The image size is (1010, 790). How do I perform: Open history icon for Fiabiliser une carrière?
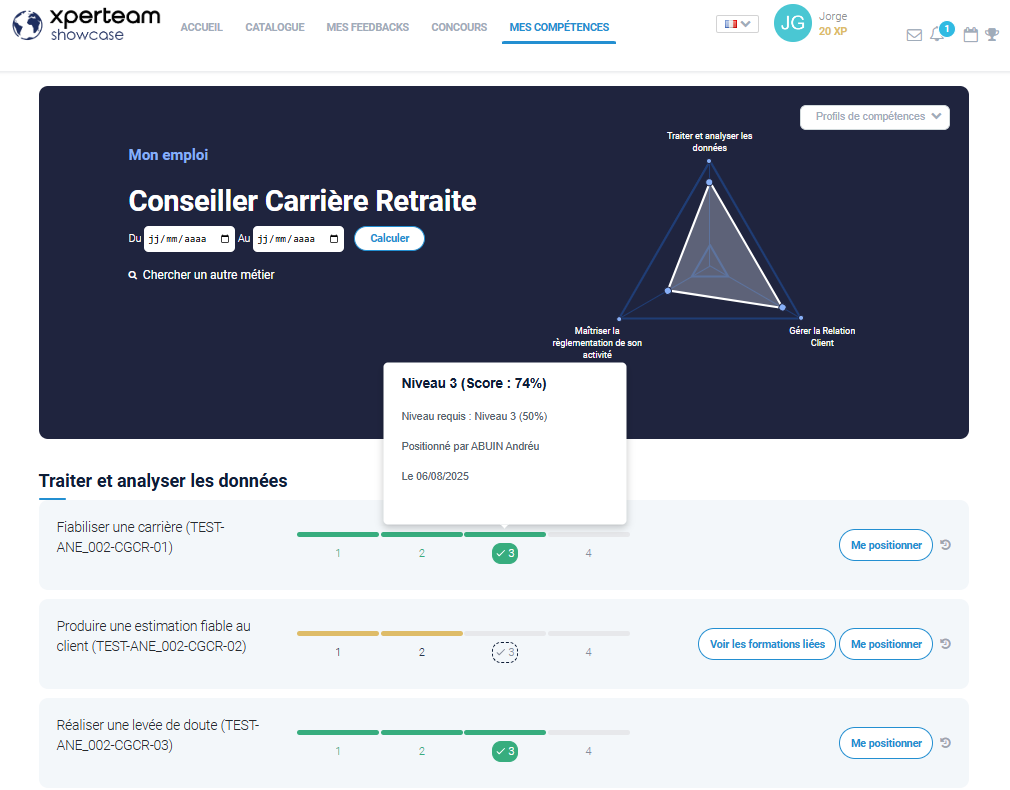946,545
